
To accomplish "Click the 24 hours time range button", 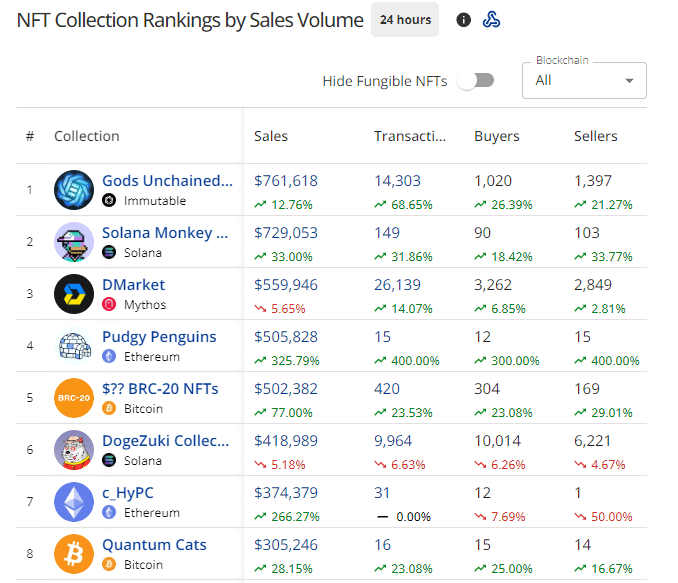I will pos(405,20).
